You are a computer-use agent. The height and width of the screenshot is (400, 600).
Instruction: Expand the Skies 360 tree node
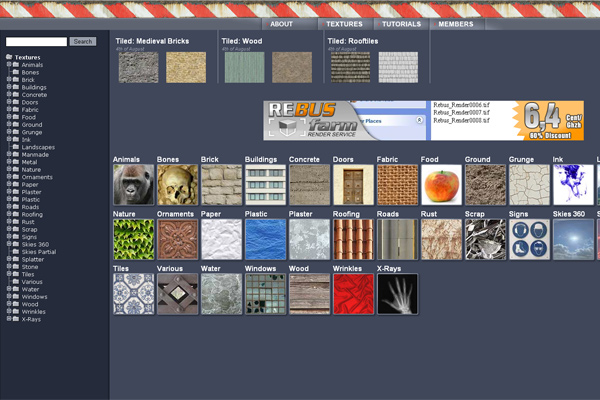9,244
